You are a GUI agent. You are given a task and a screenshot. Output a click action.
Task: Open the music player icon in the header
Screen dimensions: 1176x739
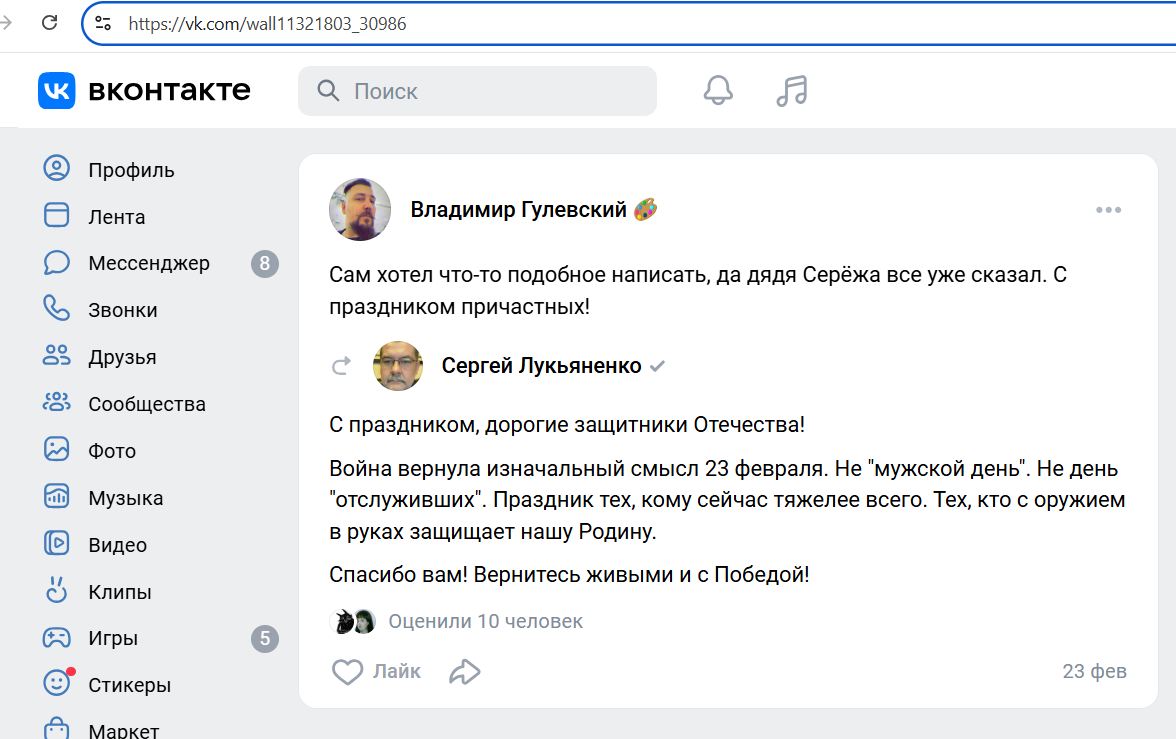pyautogui.click(x=790, y=90)
